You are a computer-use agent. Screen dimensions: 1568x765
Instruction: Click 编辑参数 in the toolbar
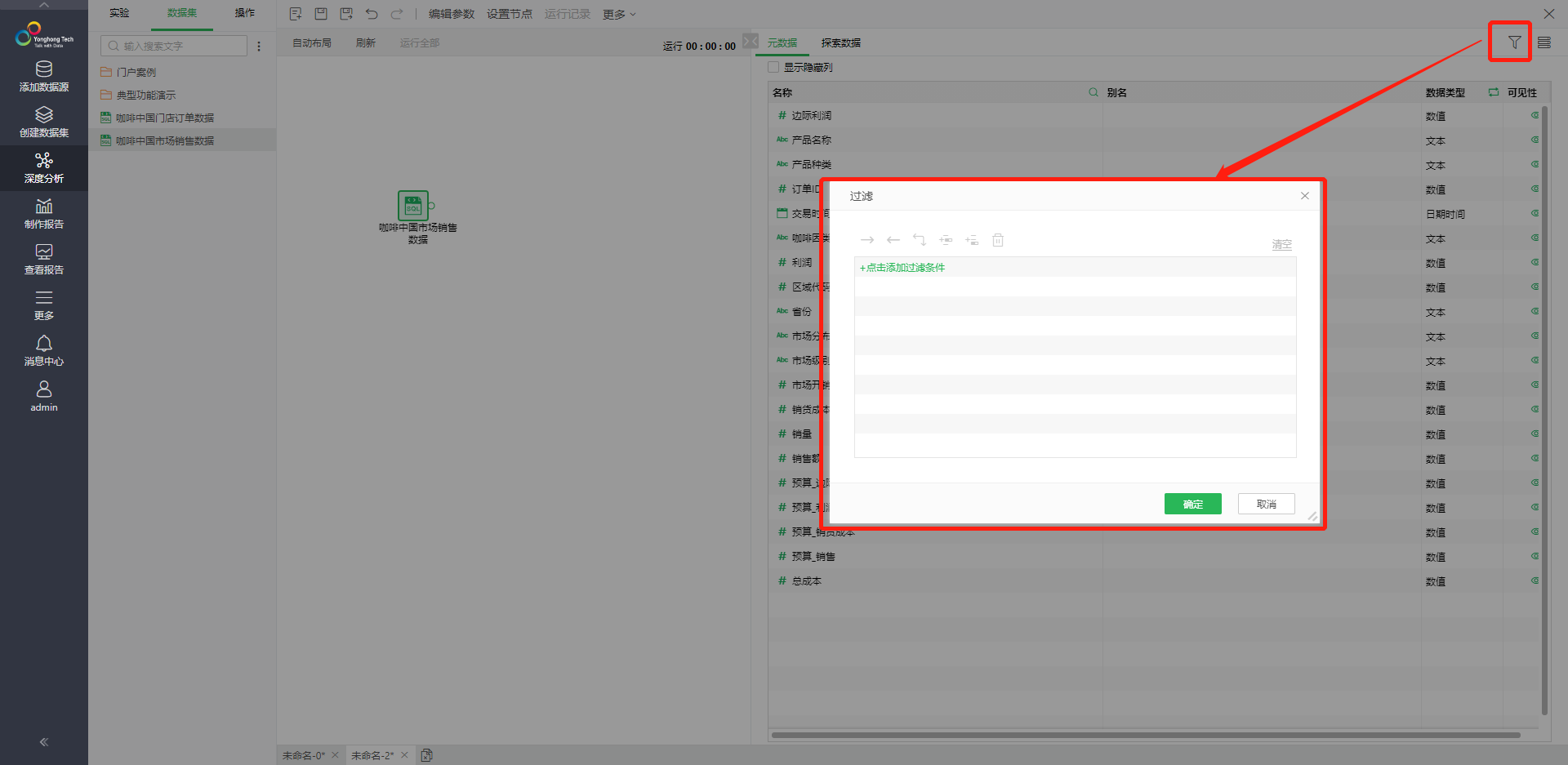tap(452, 14)
